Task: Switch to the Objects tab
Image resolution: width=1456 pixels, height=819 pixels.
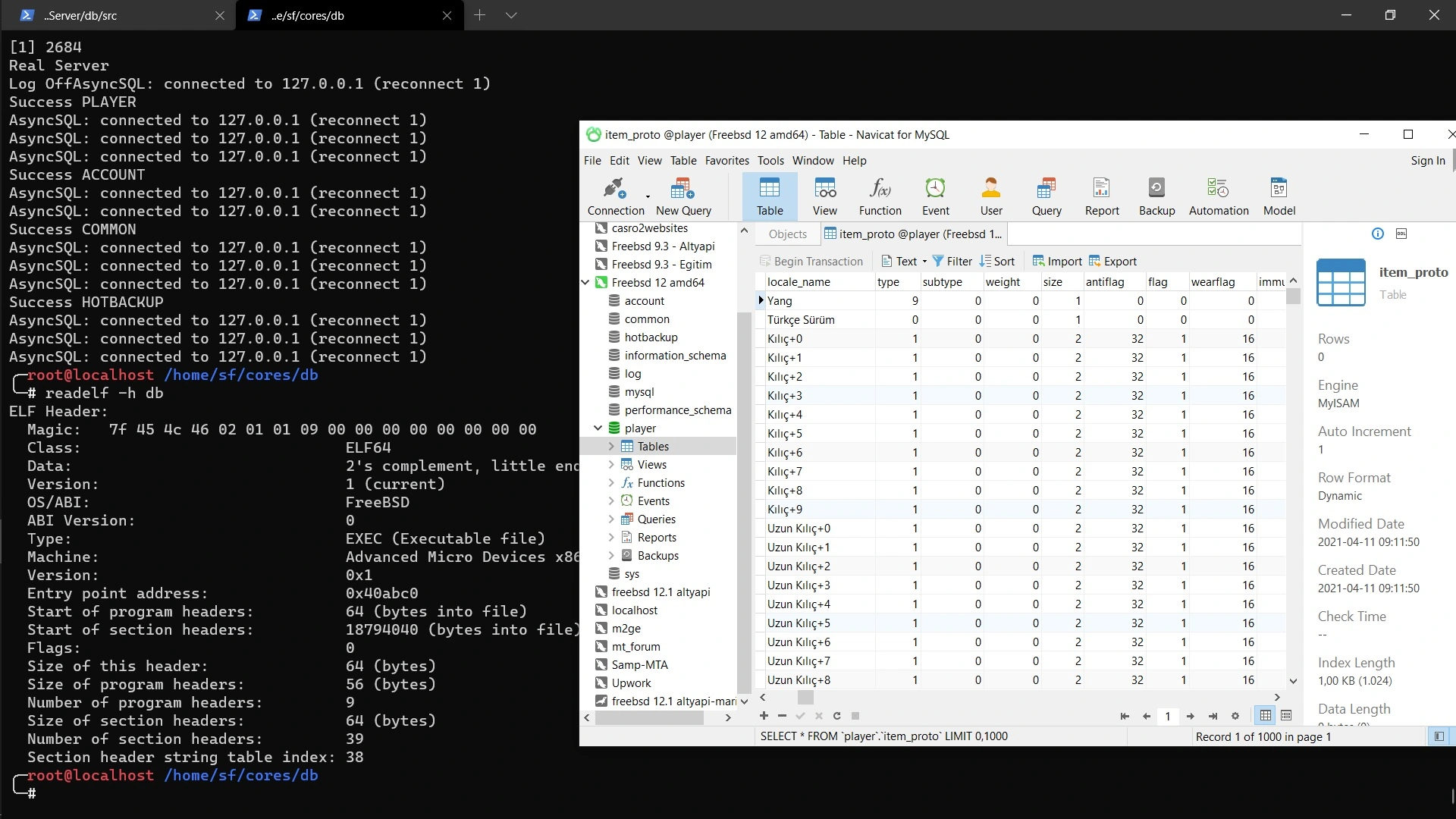Action: pyautogui.click(x=787, y=234)
